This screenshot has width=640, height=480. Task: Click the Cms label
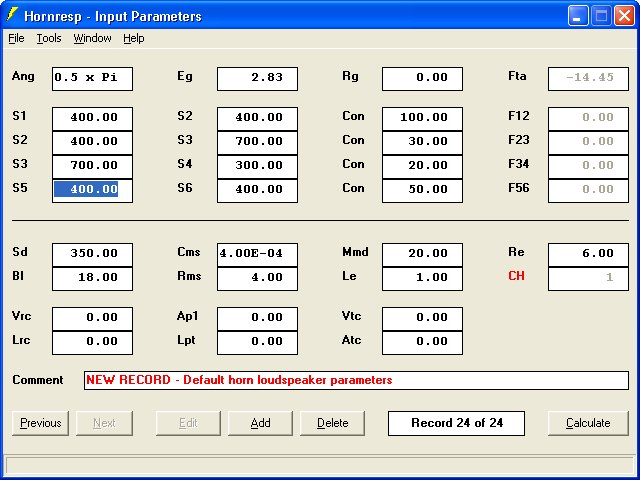click(x=189, y=252)
